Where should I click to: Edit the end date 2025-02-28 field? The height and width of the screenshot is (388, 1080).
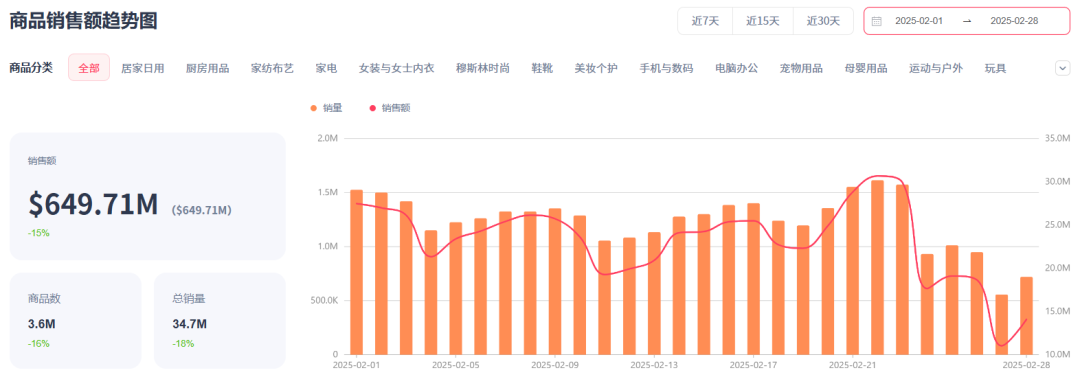pos(1014,21)
